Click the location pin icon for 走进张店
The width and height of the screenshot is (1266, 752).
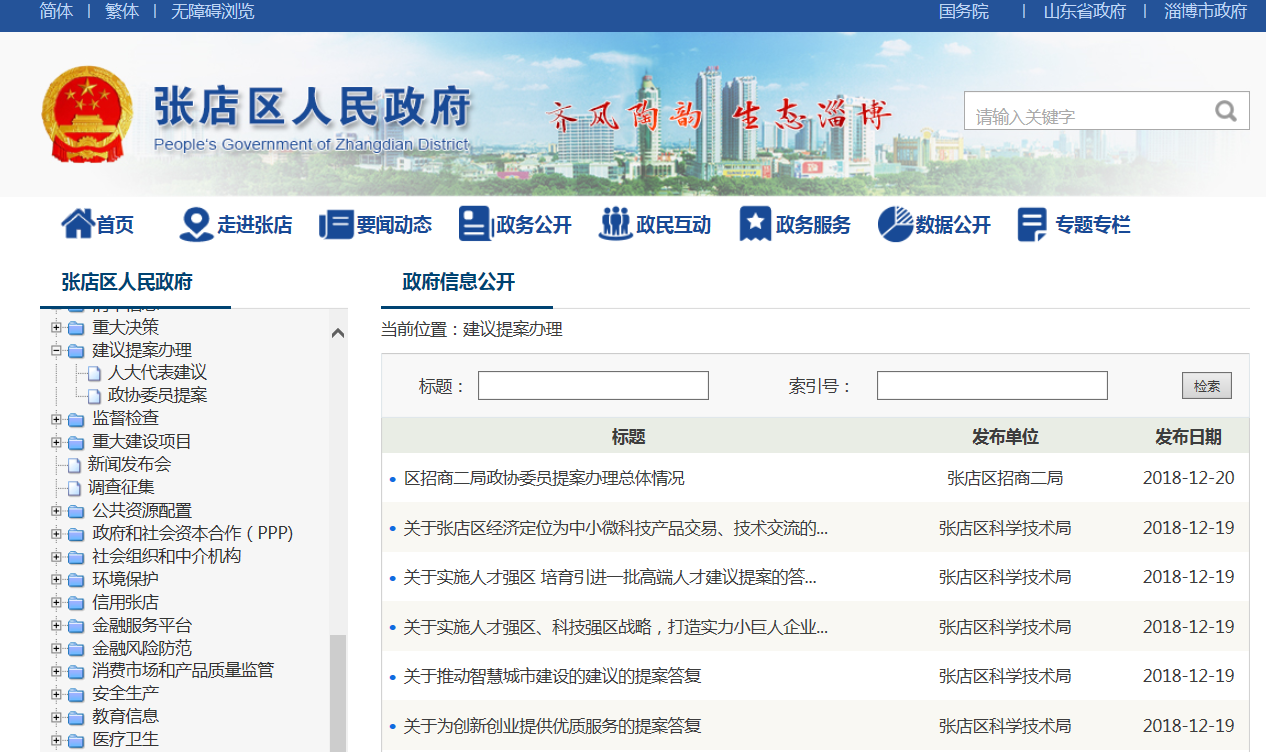click(195, 224)
